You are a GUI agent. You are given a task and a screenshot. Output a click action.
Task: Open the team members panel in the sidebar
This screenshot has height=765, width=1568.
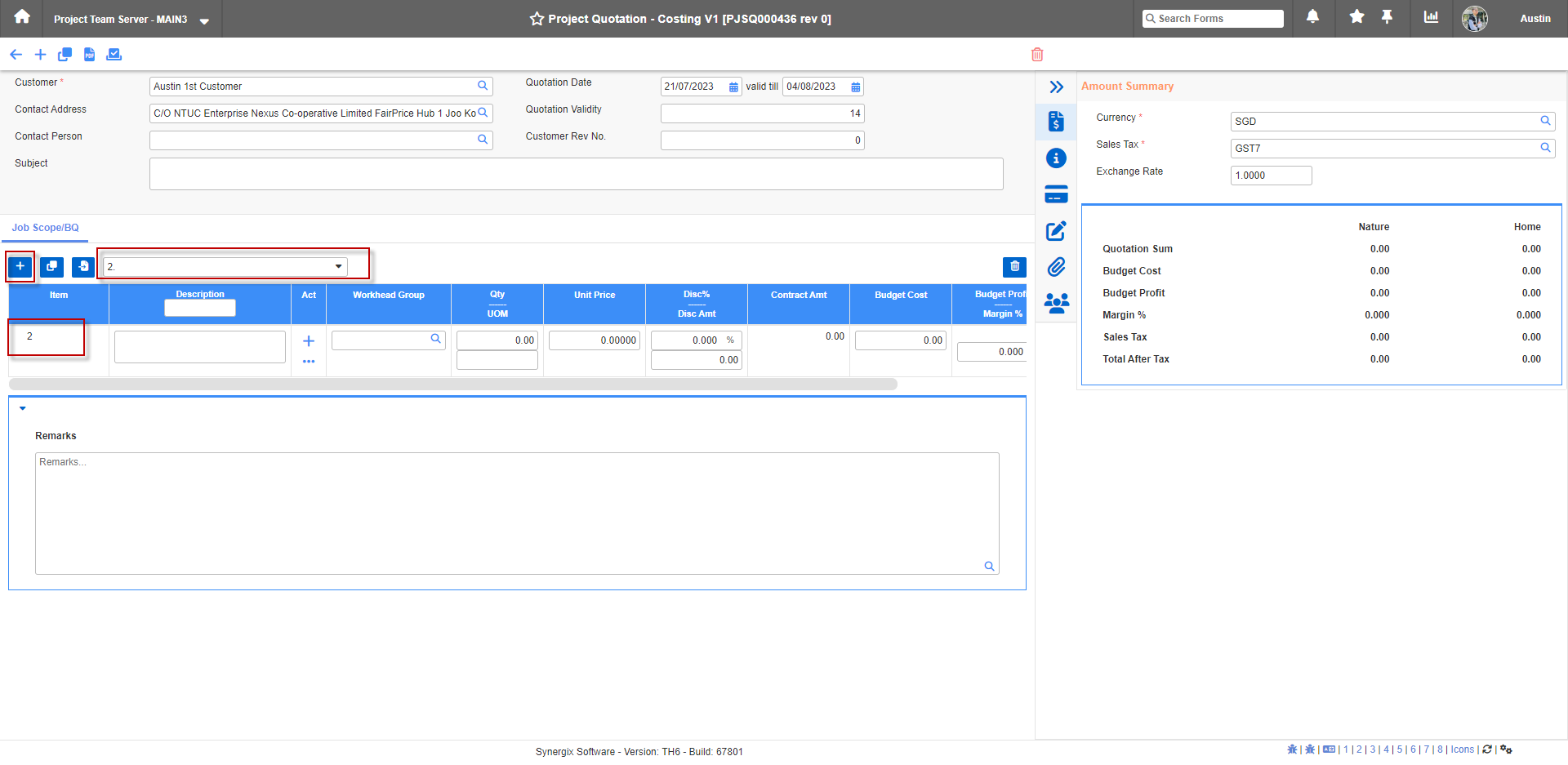click(1056, 303)
